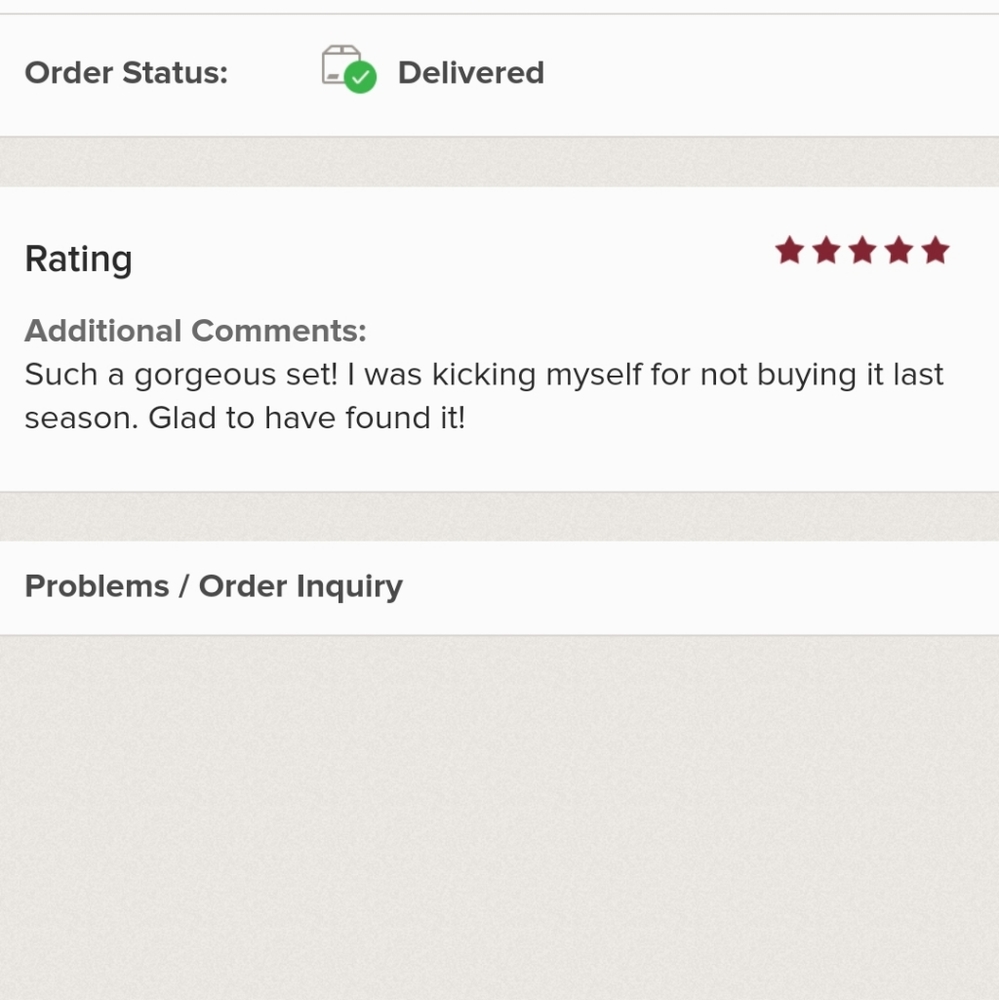The width and height of the screenshot is (999, 1000).
Task: Click the word "season" in the comment
Action: [x=79, y=418]
